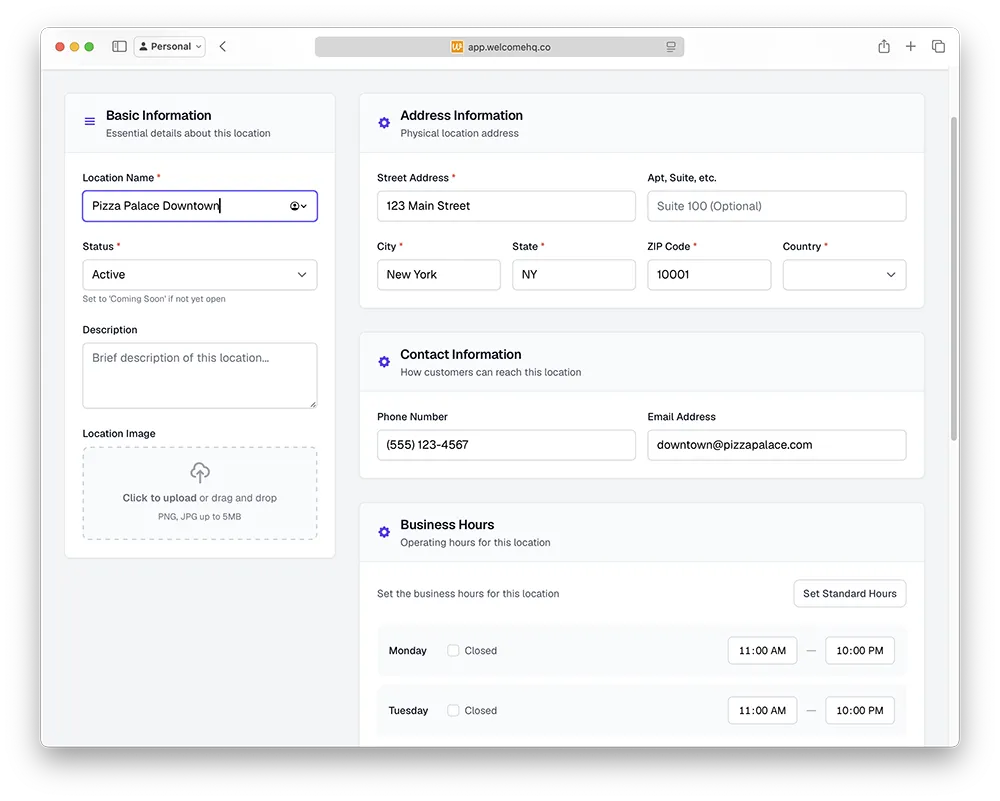This screenshot has width=1000, height=801.
Task: Click the tab overview icon in the toolbar
Action: tap(938, 46)
